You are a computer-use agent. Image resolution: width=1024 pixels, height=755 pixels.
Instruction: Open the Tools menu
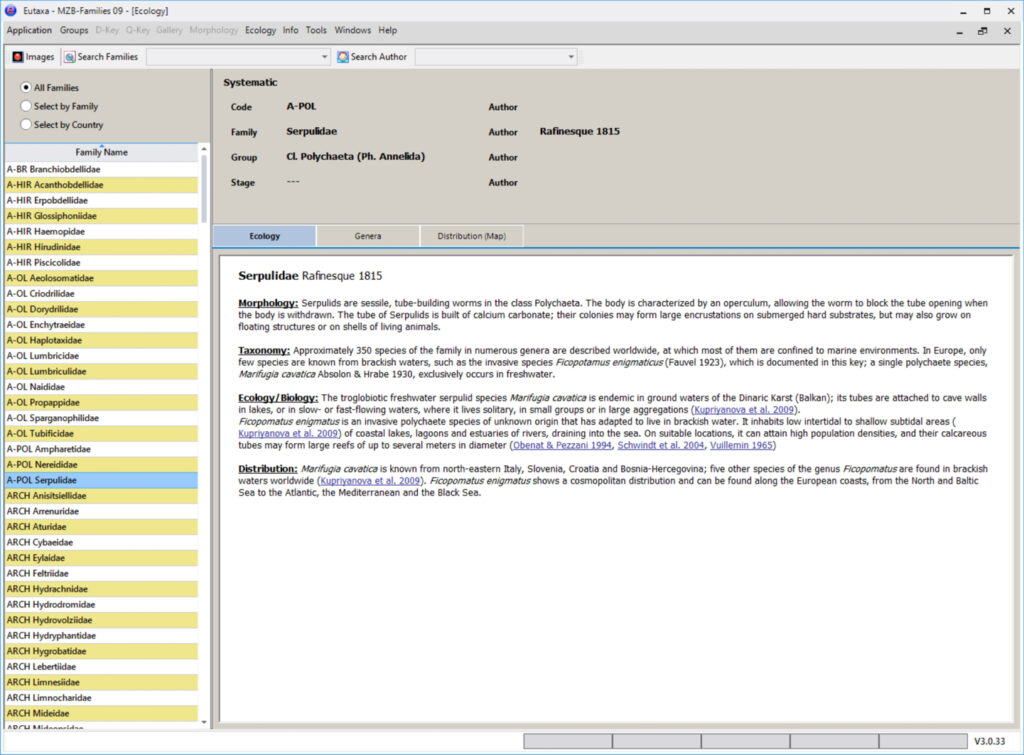[316, 30]
